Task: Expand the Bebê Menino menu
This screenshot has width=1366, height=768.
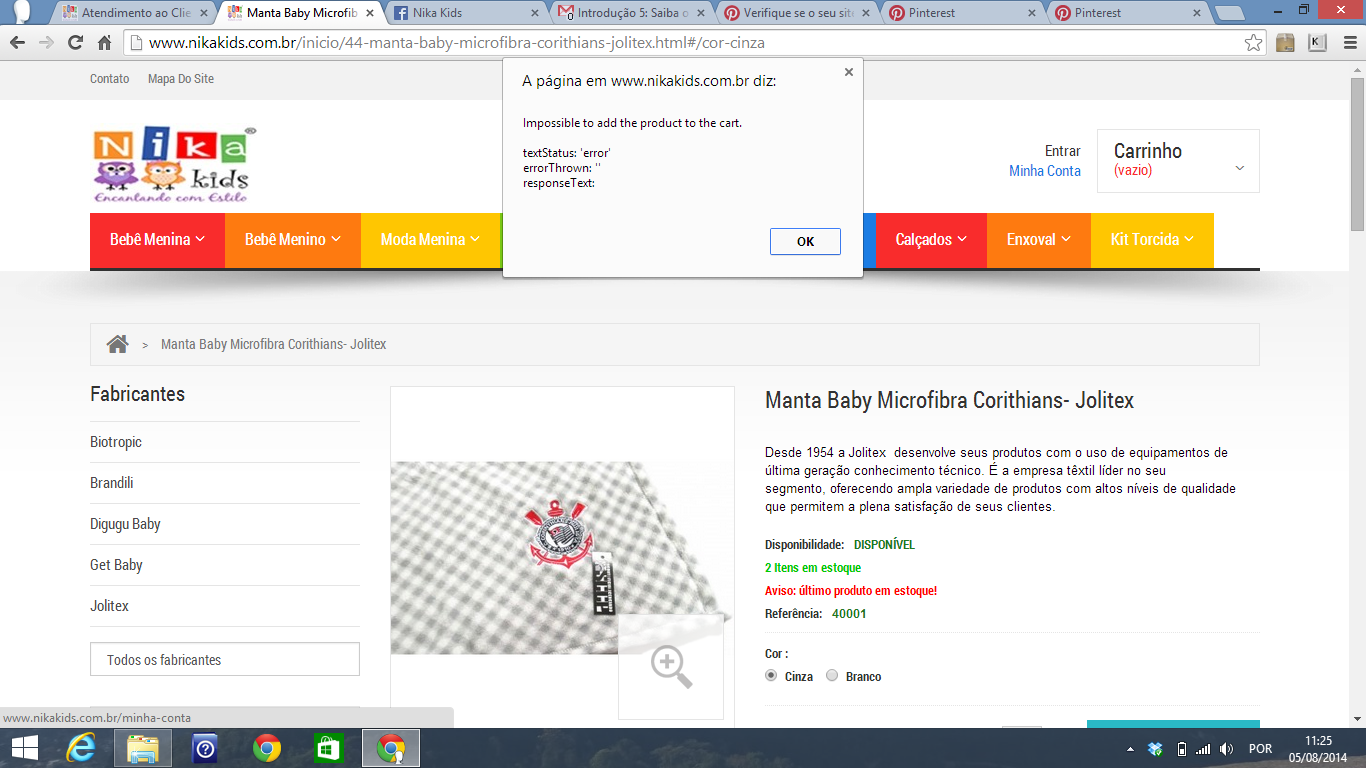Action: pos(293,240)
